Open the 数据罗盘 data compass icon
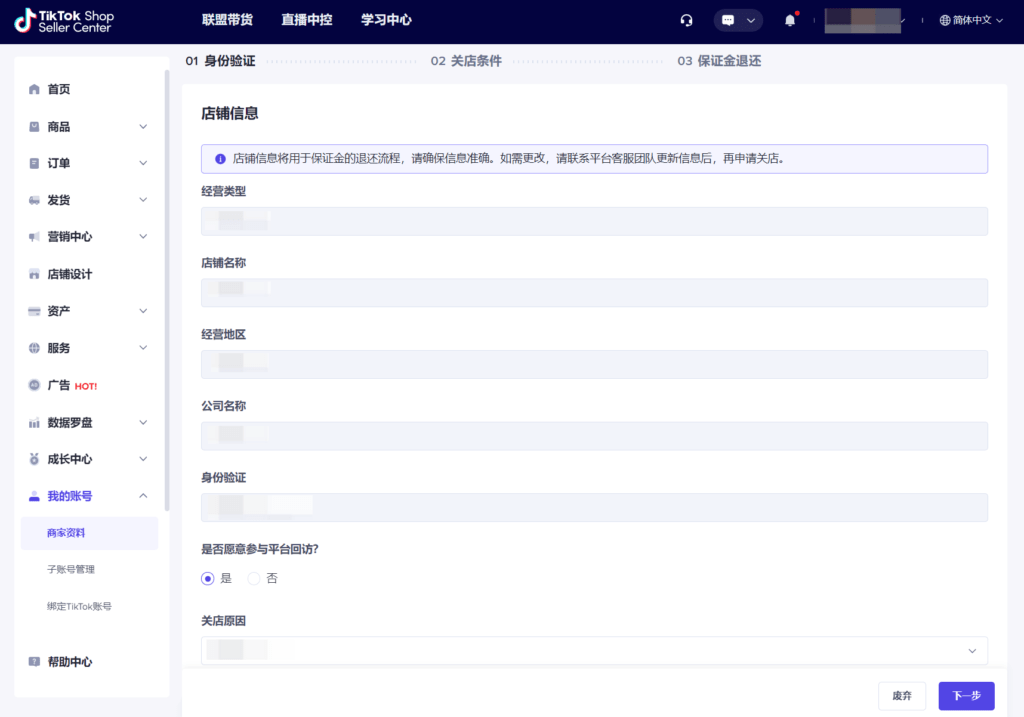This screenshot has height=717, width=1024. (x=34, y=422)
